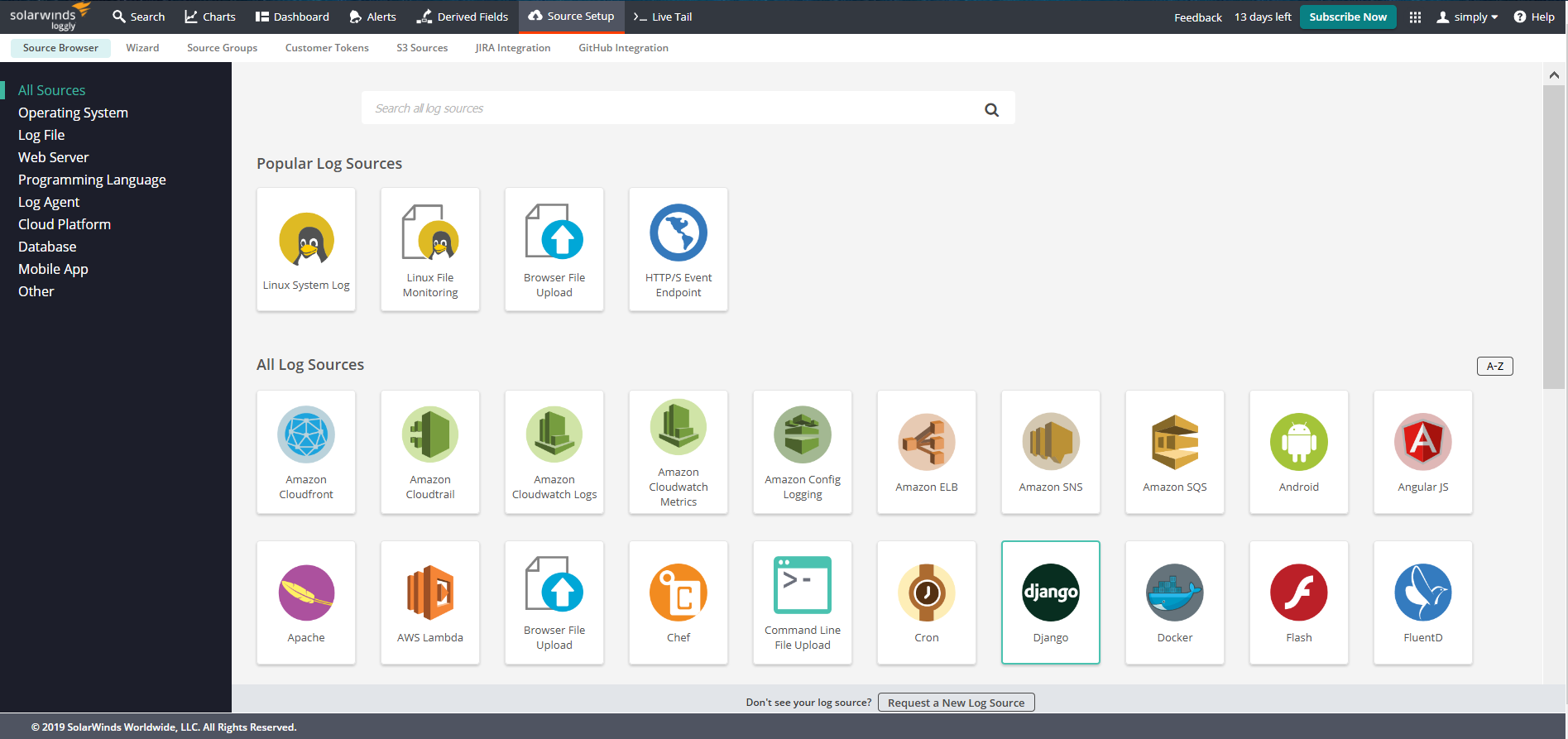Filter by All Sources in the sidebar

click(x=52, y=90)
